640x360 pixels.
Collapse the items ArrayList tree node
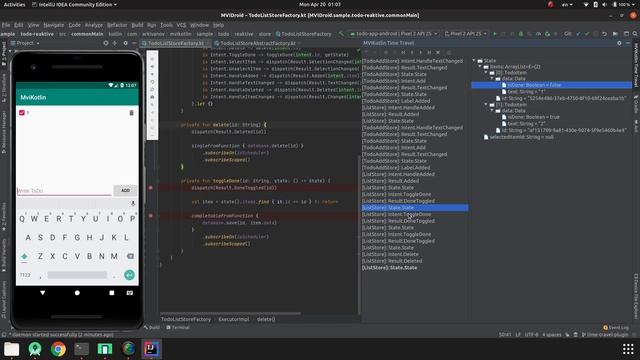point(480,67)
